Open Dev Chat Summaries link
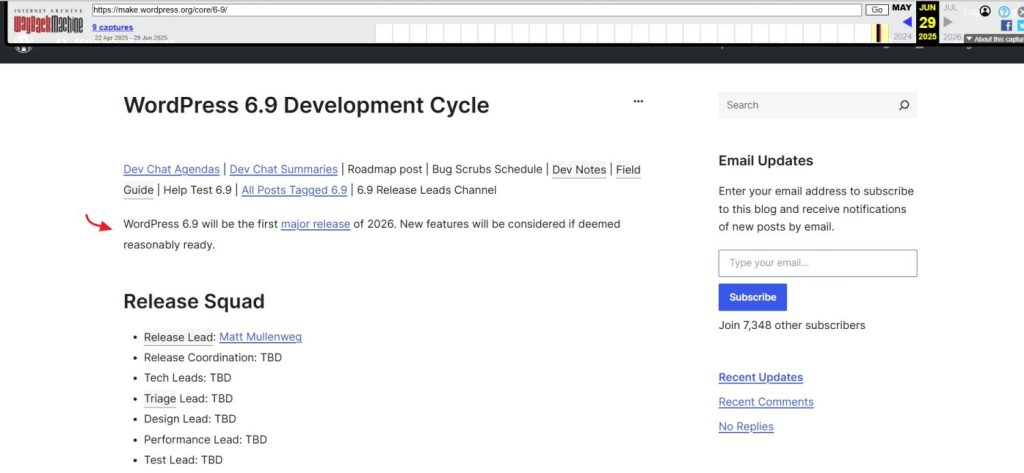Screen dimensions: 1024x473 tap(283, 169)
